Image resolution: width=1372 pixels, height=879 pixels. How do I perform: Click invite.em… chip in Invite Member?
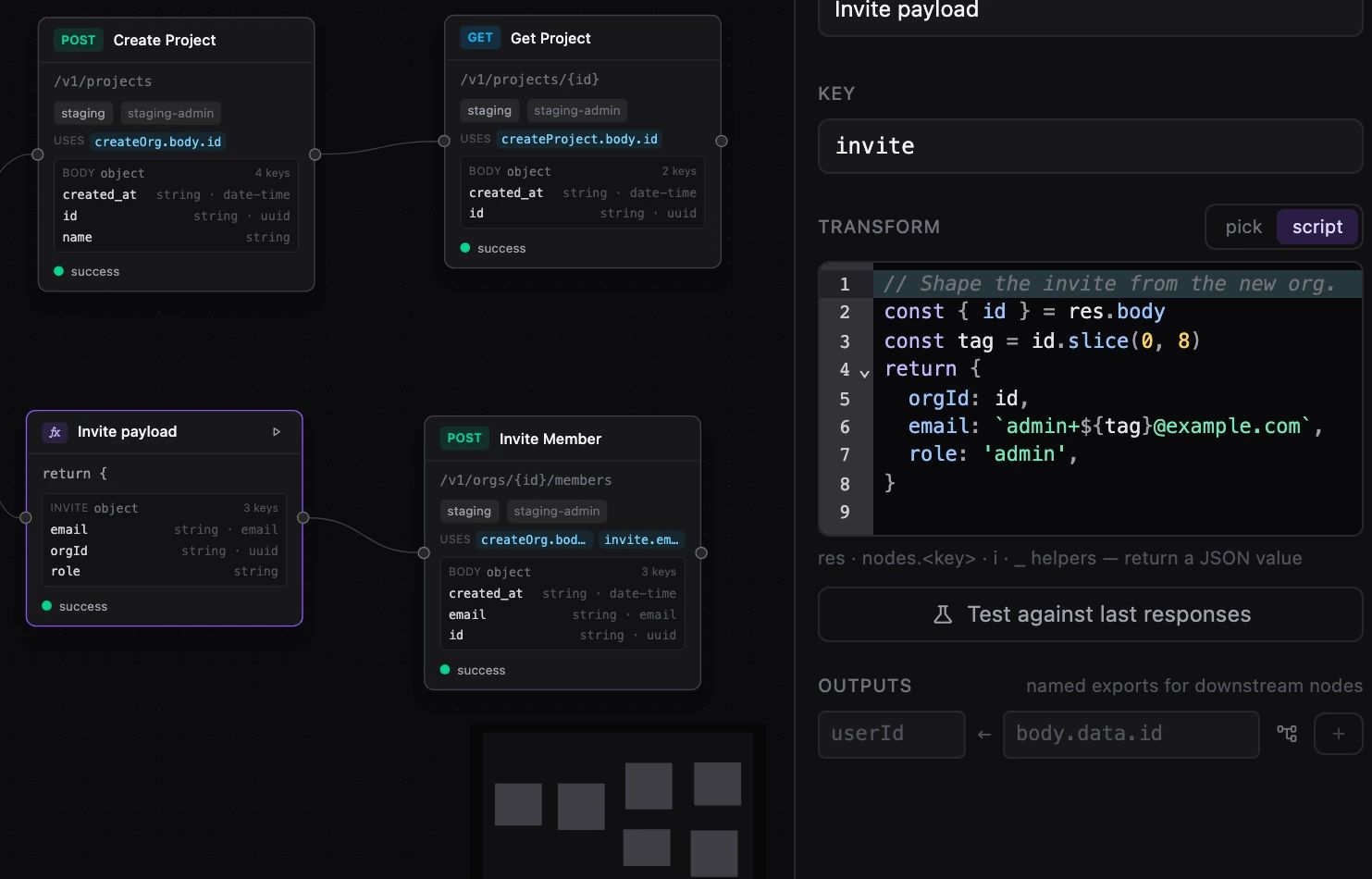[641, 539]
